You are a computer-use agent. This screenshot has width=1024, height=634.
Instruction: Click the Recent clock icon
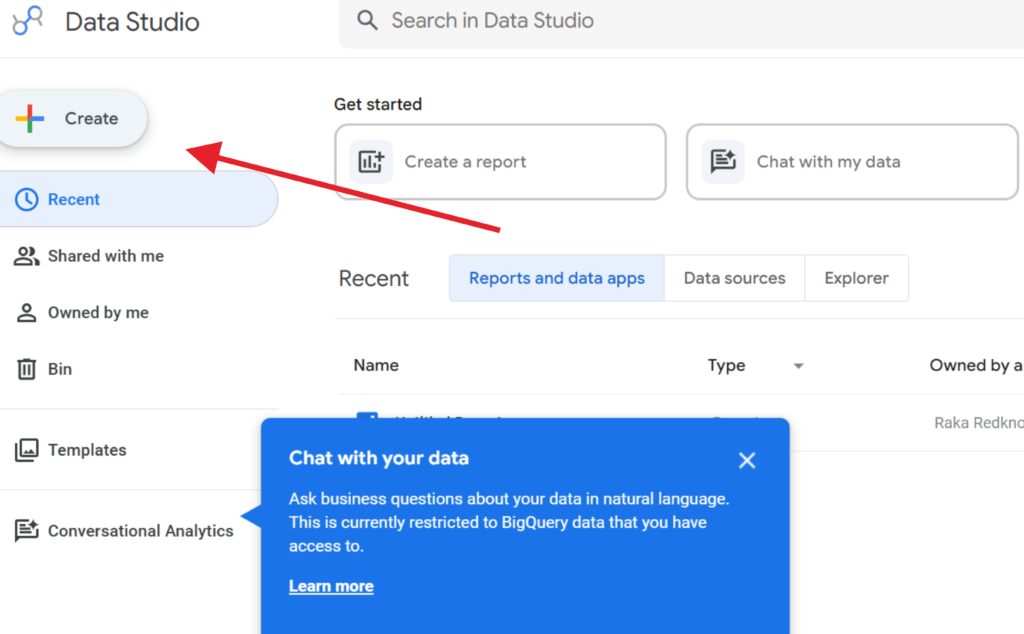click(27, 199)
